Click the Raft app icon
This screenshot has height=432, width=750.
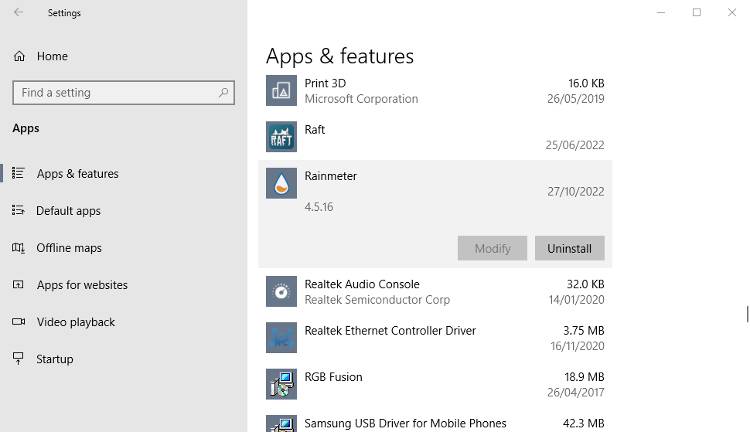click(281, 137)
